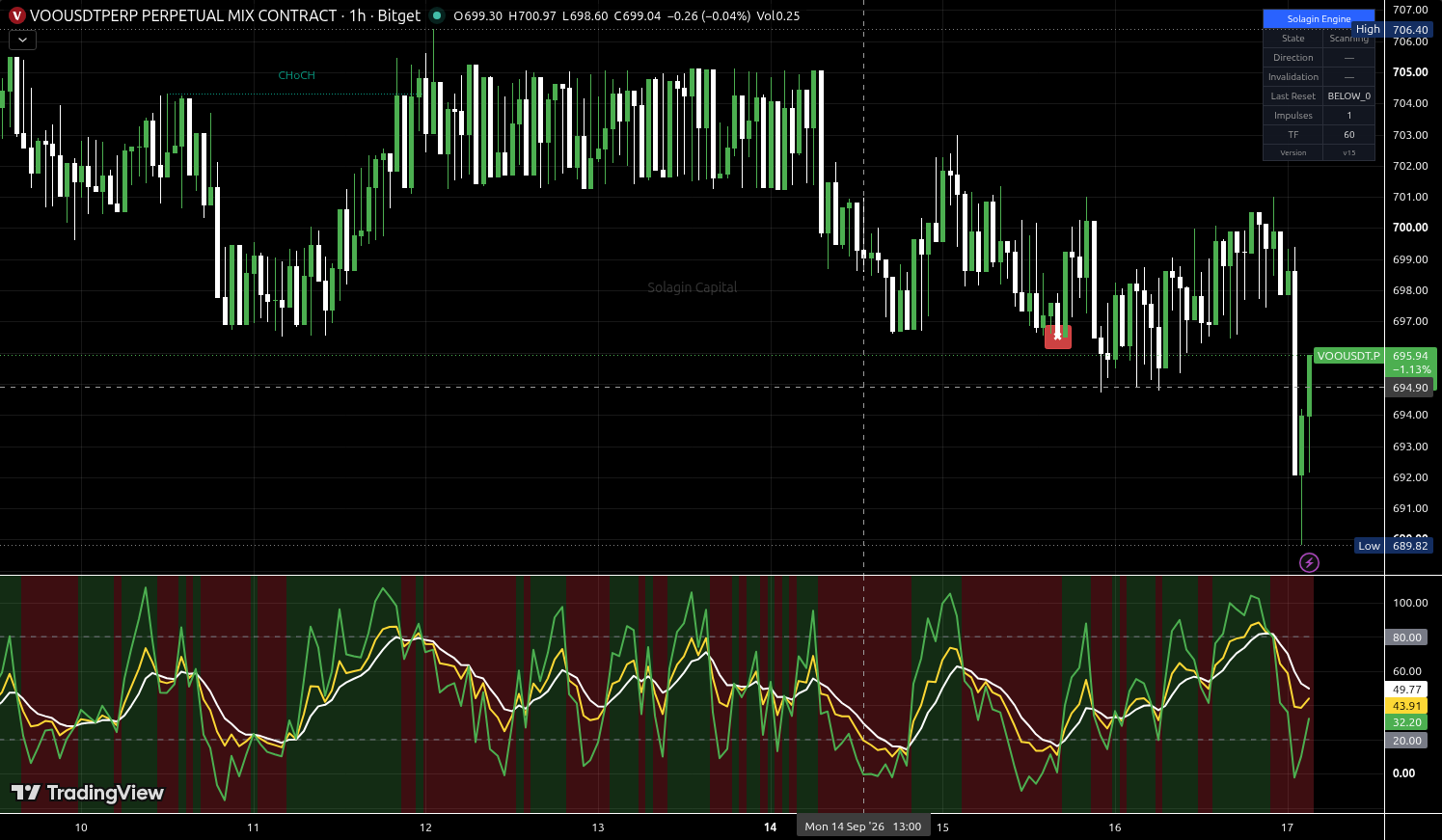Click the red star marker on the chart
The height and width of the screenshot is (840, 1442).
(x=1058, y=337)
